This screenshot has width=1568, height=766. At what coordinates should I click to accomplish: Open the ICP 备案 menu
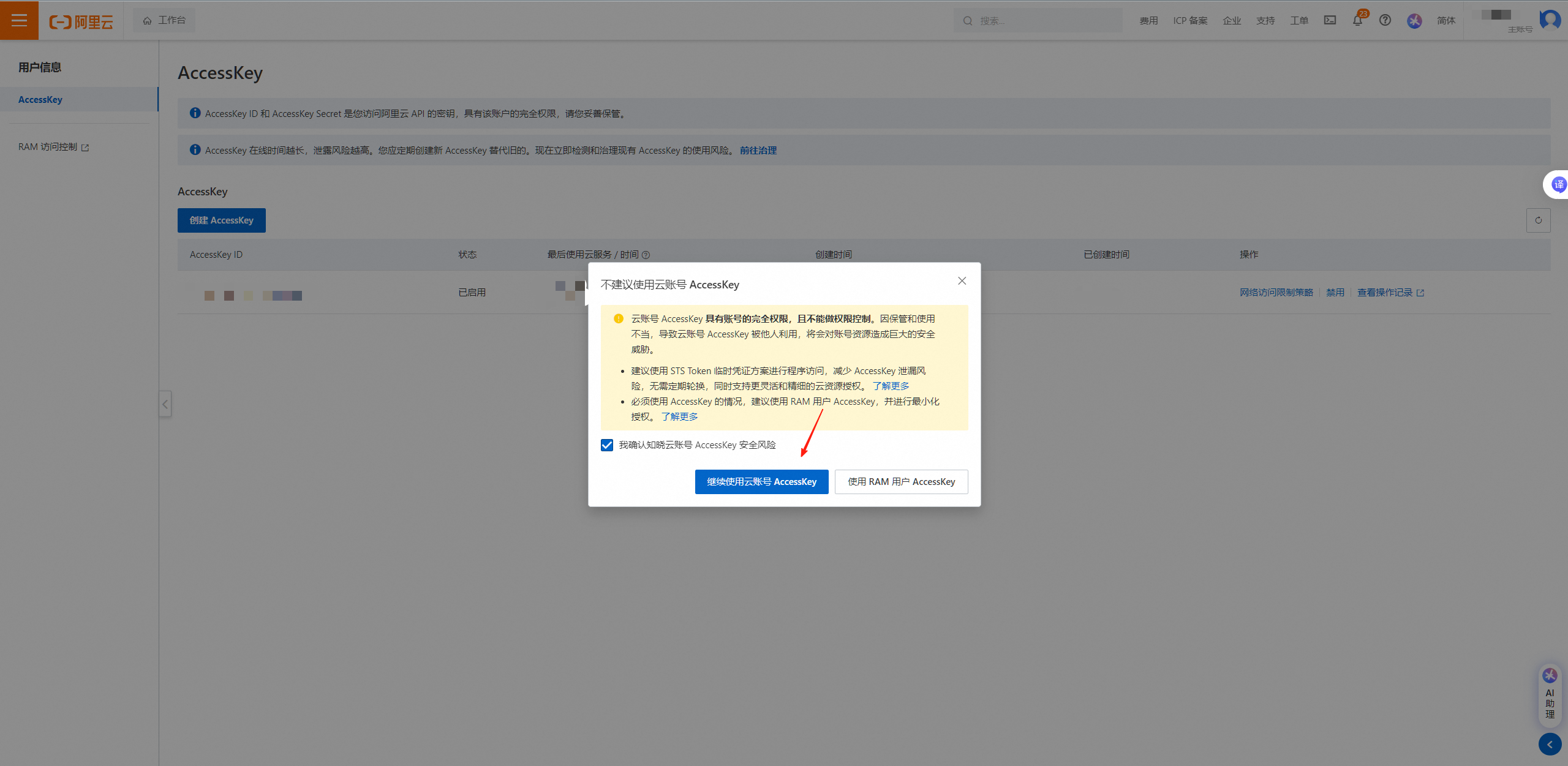1190,21
